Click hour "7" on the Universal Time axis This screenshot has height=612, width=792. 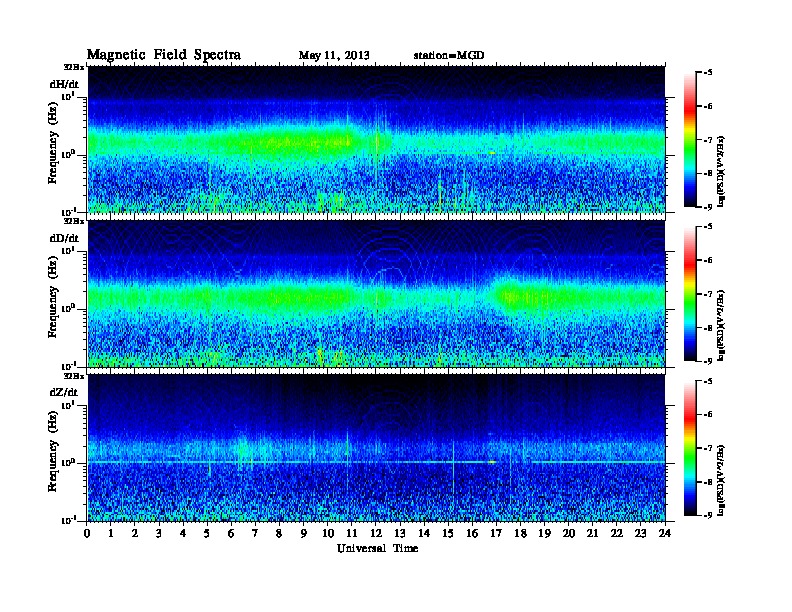click(x=255, y=533)
